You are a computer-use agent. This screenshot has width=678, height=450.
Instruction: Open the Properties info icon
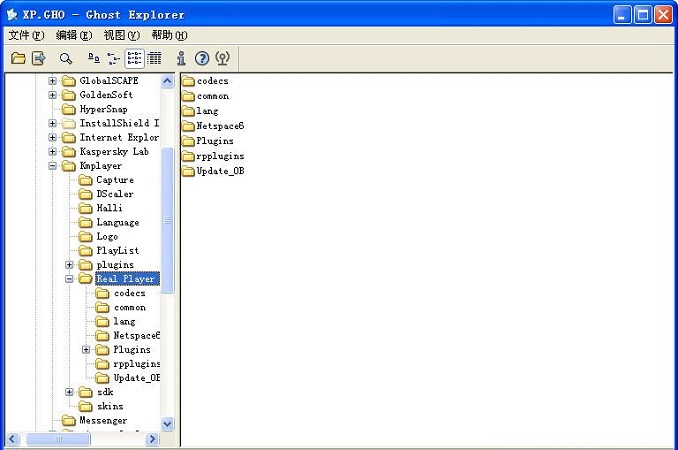[x=181, y=58]
